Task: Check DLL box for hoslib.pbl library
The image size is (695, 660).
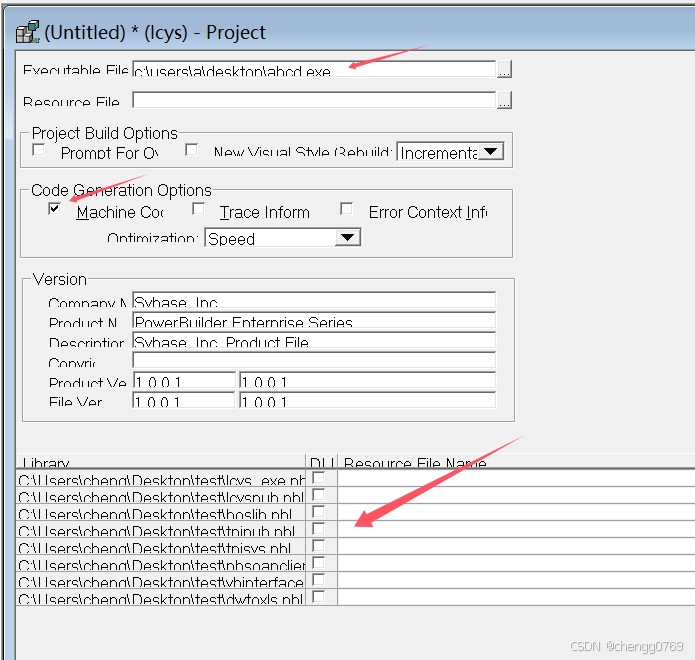Action: coord(319,513)
